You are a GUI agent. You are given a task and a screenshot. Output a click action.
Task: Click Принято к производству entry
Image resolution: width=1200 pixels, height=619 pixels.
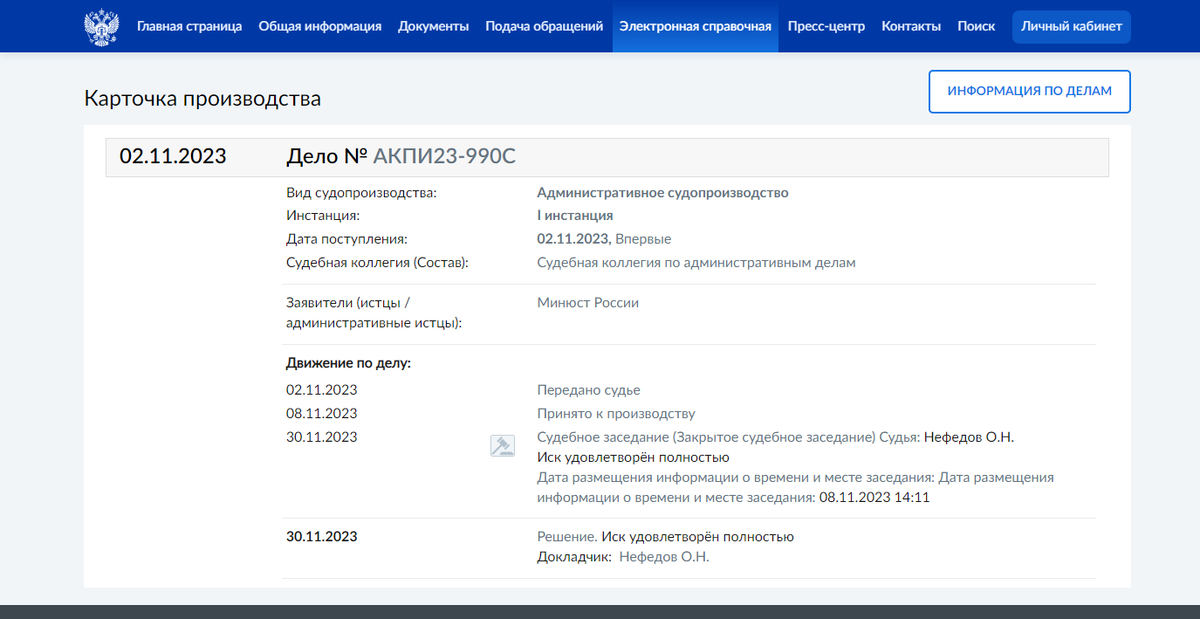click(x=616, y=413)
